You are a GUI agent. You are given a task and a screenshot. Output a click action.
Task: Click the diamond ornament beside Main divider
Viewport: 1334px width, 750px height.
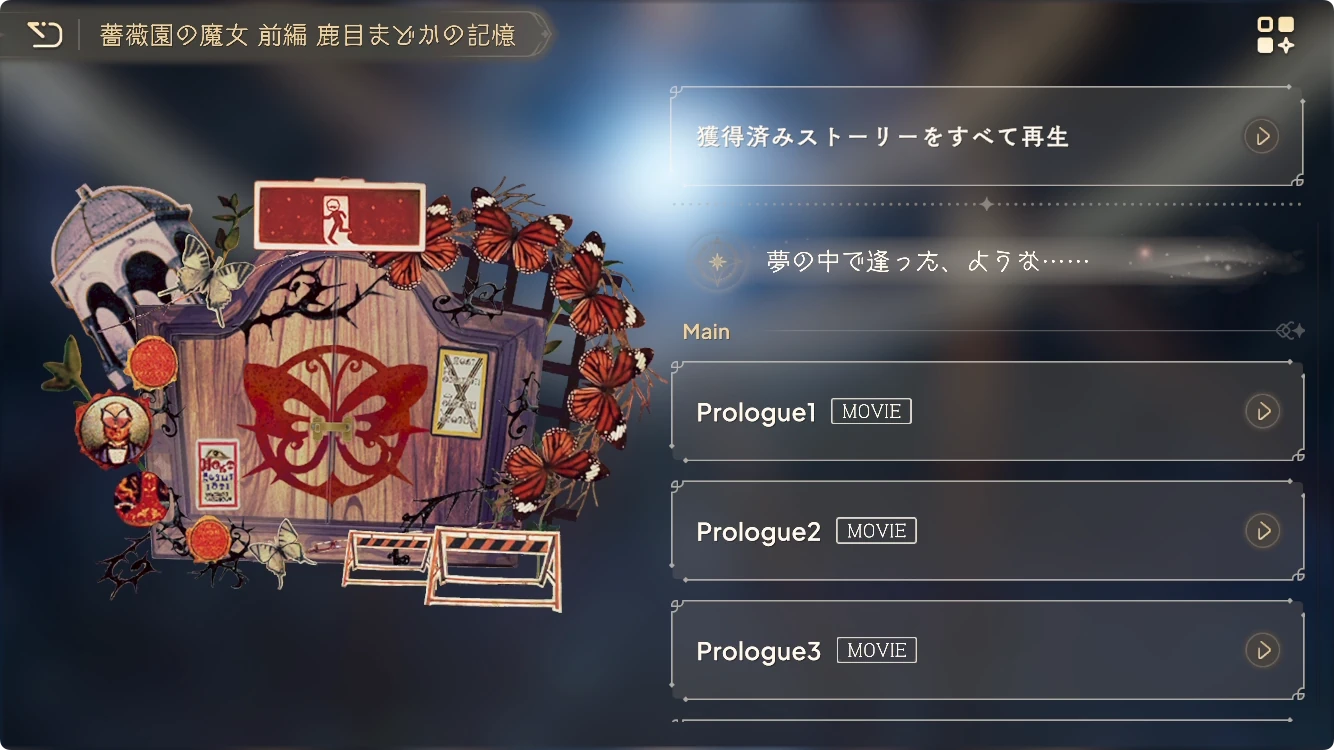pyautogui.click(x=1291, y=331)
